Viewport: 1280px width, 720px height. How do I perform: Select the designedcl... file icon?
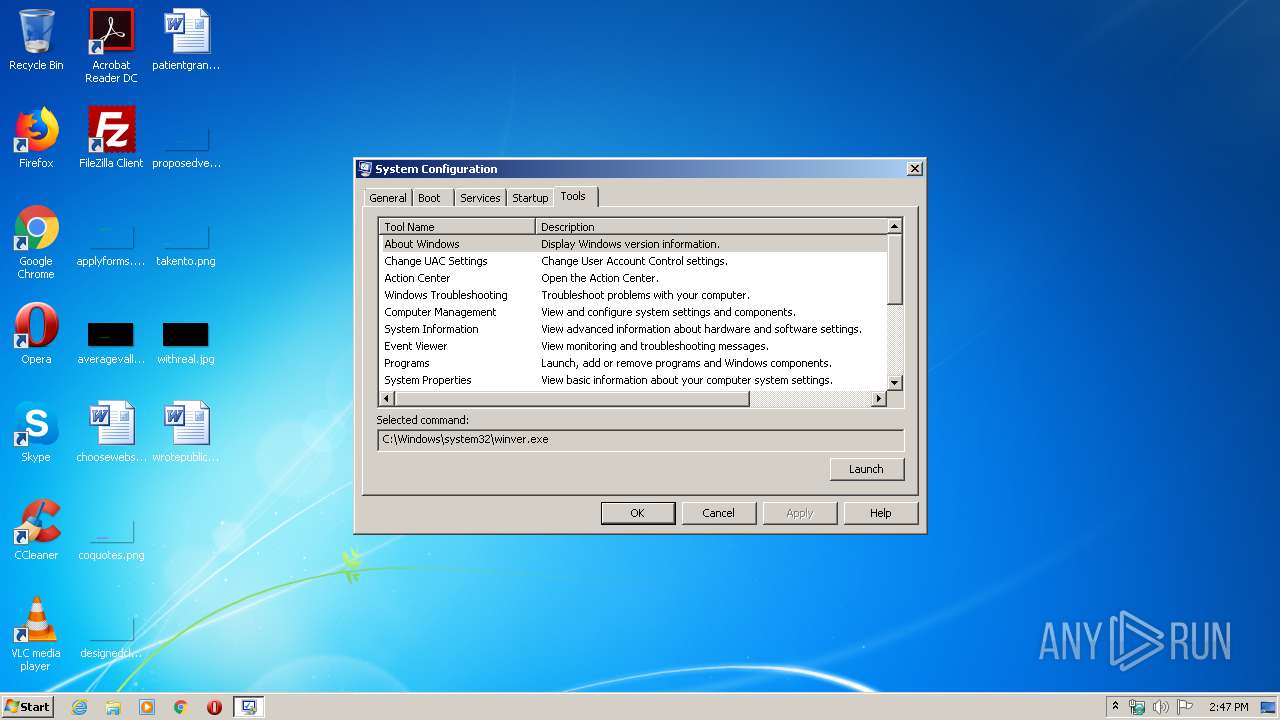111,637
